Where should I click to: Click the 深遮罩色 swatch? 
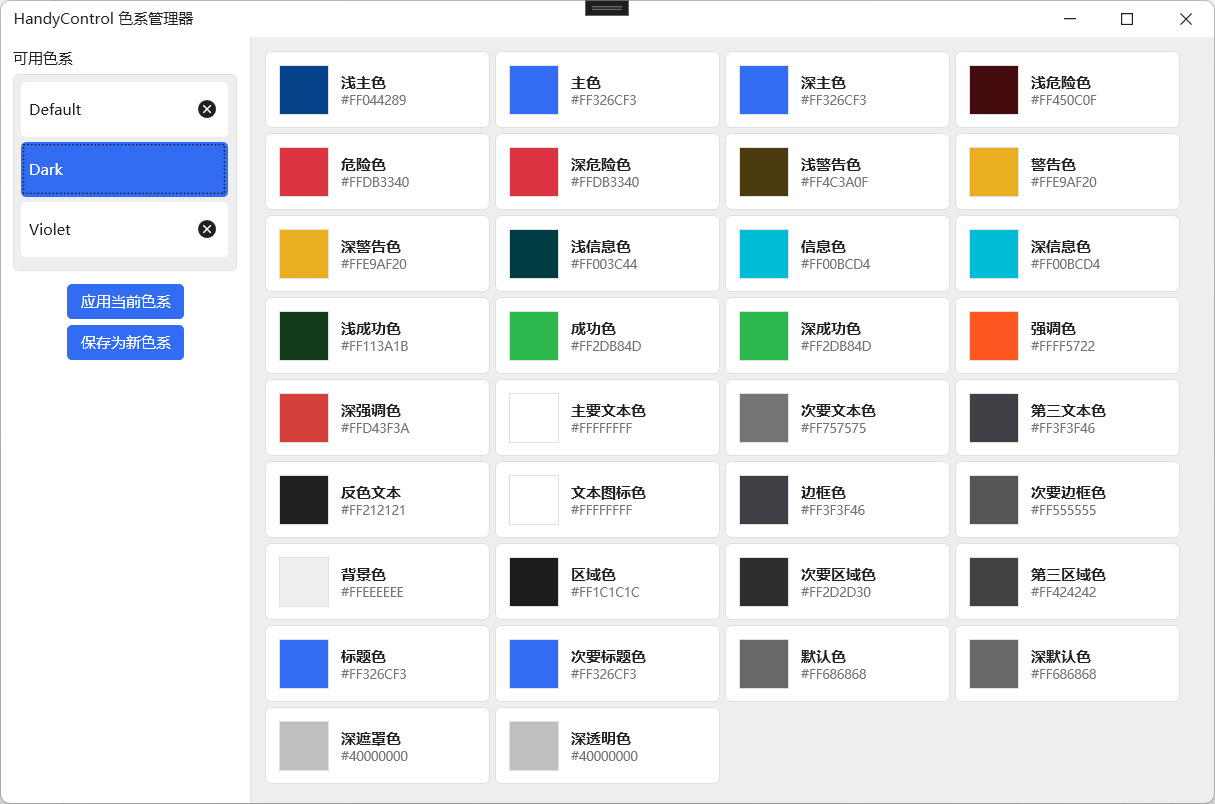click(x=303, y=745)
